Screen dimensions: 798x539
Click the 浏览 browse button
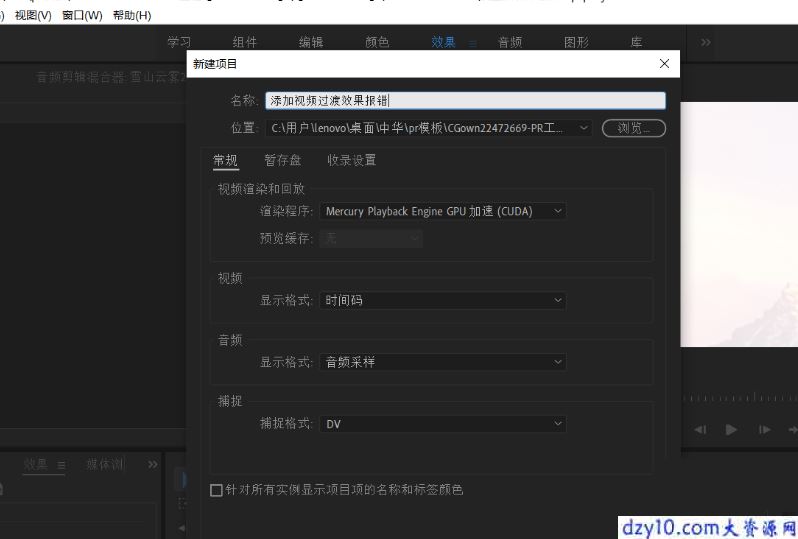click(x=634, y=128)
